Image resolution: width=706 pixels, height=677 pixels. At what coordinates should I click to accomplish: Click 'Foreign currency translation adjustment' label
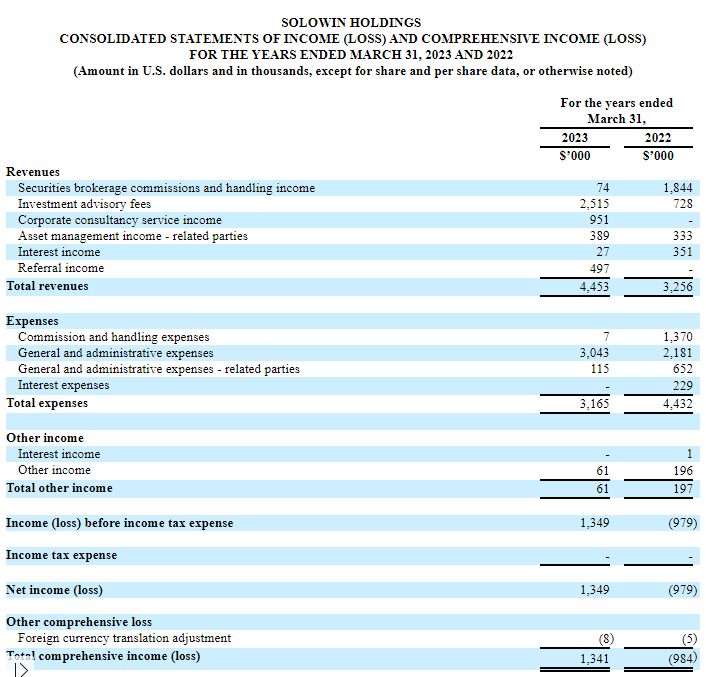click(x=124, y=639)
